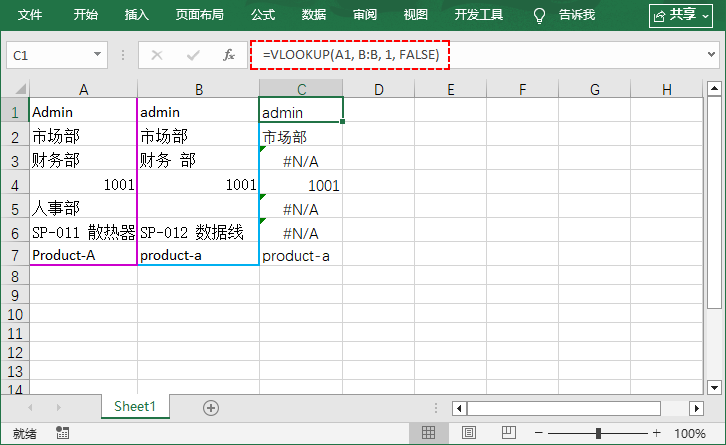The width and height of the screenshot is (726, 445).
Task: Click cell B6 with SP-012 数据线
Action: tap(198, 232)
